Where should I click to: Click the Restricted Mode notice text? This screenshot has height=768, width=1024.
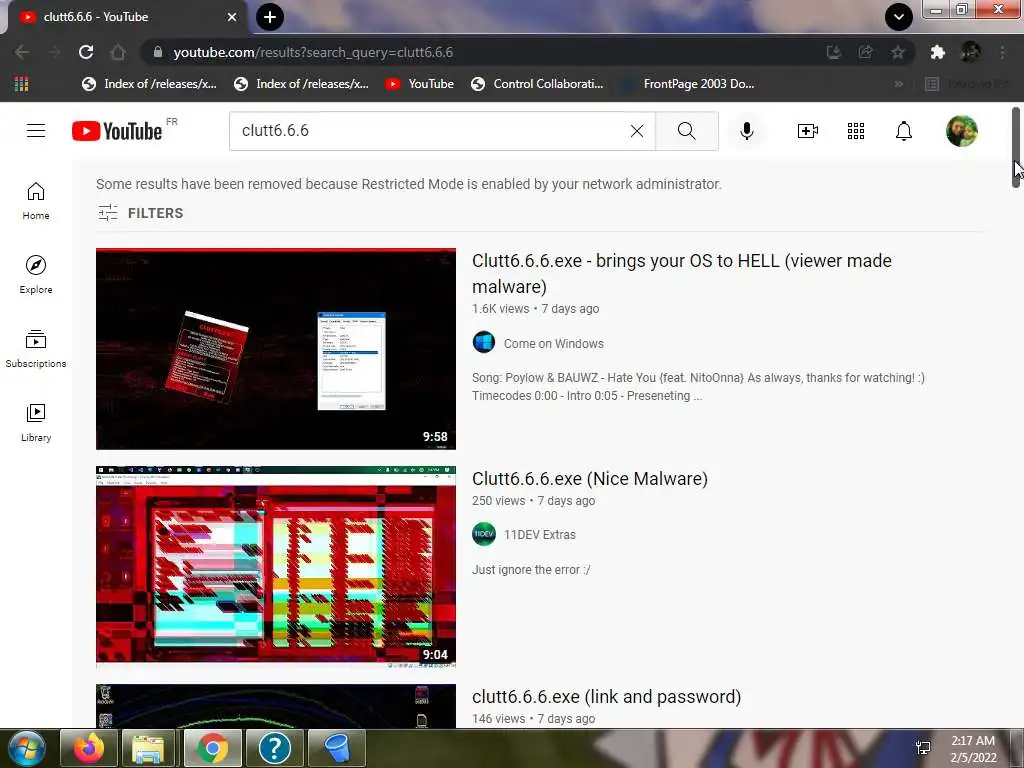point(409,184)
